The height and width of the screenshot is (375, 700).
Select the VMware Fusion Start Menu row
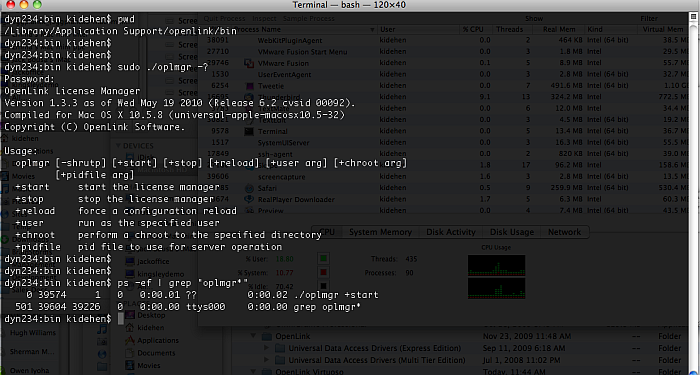pyautogui.click(x=442, y=52)
